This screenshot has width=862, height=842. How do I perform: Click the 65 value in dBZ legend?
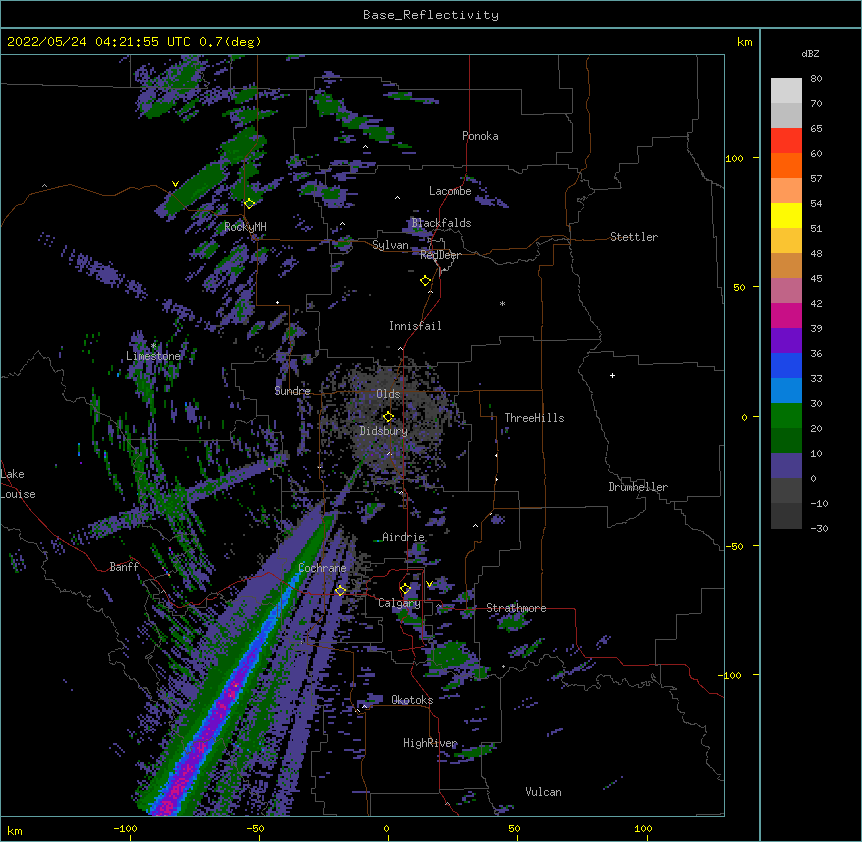(816, 129)
